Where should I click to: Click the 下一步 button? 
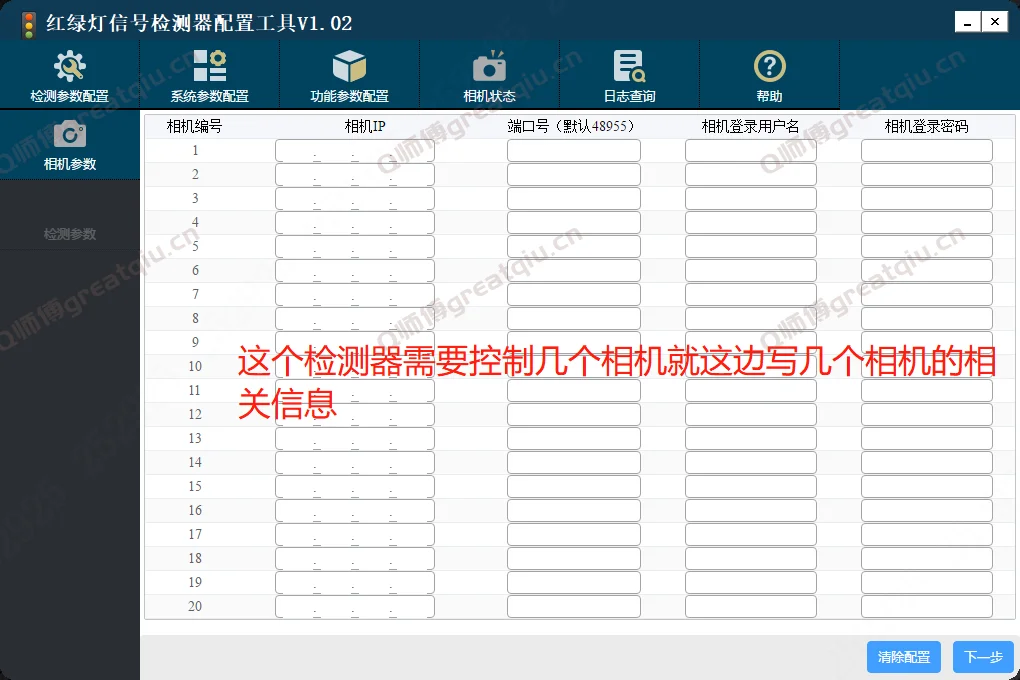coord(982,657)
